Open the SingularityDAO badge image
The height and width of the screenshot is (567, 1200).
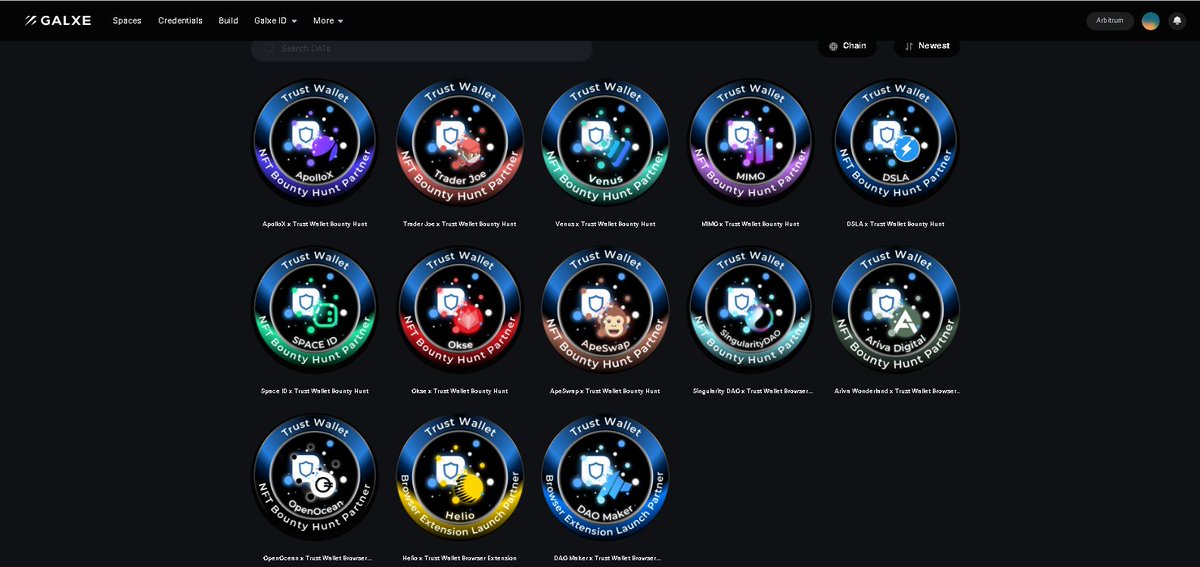tap(750, 310)
